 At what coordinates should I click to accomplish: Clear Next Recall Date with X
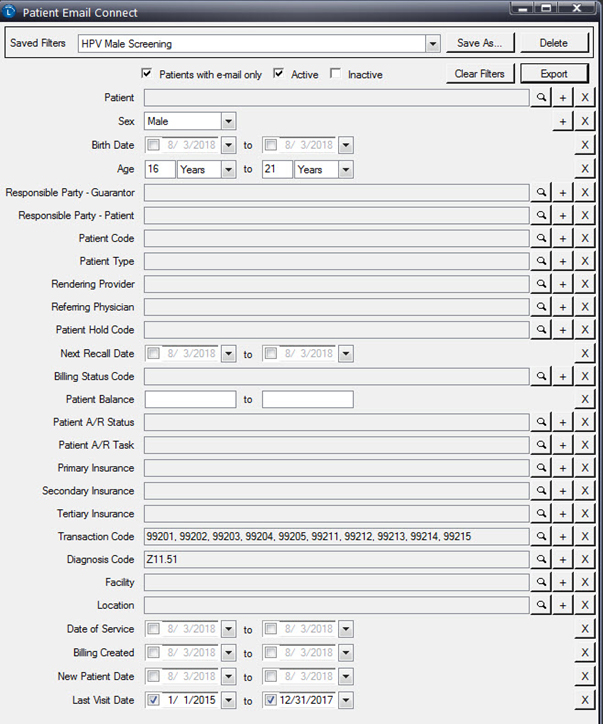[x=585, y=354]
